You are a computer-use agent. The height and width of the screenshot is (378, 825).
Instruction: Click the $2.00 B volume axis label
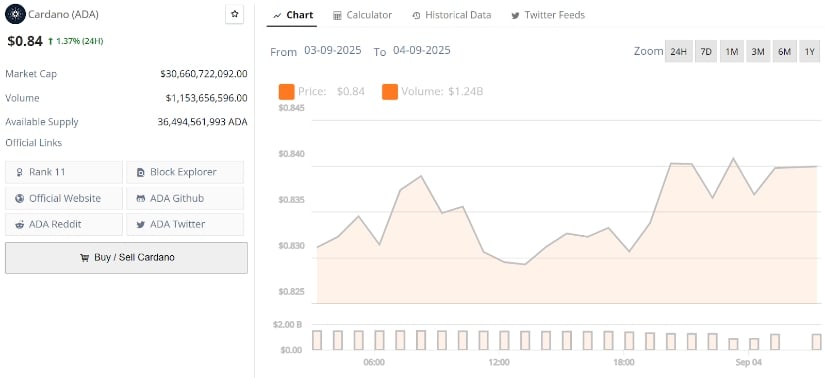point(287,324)
